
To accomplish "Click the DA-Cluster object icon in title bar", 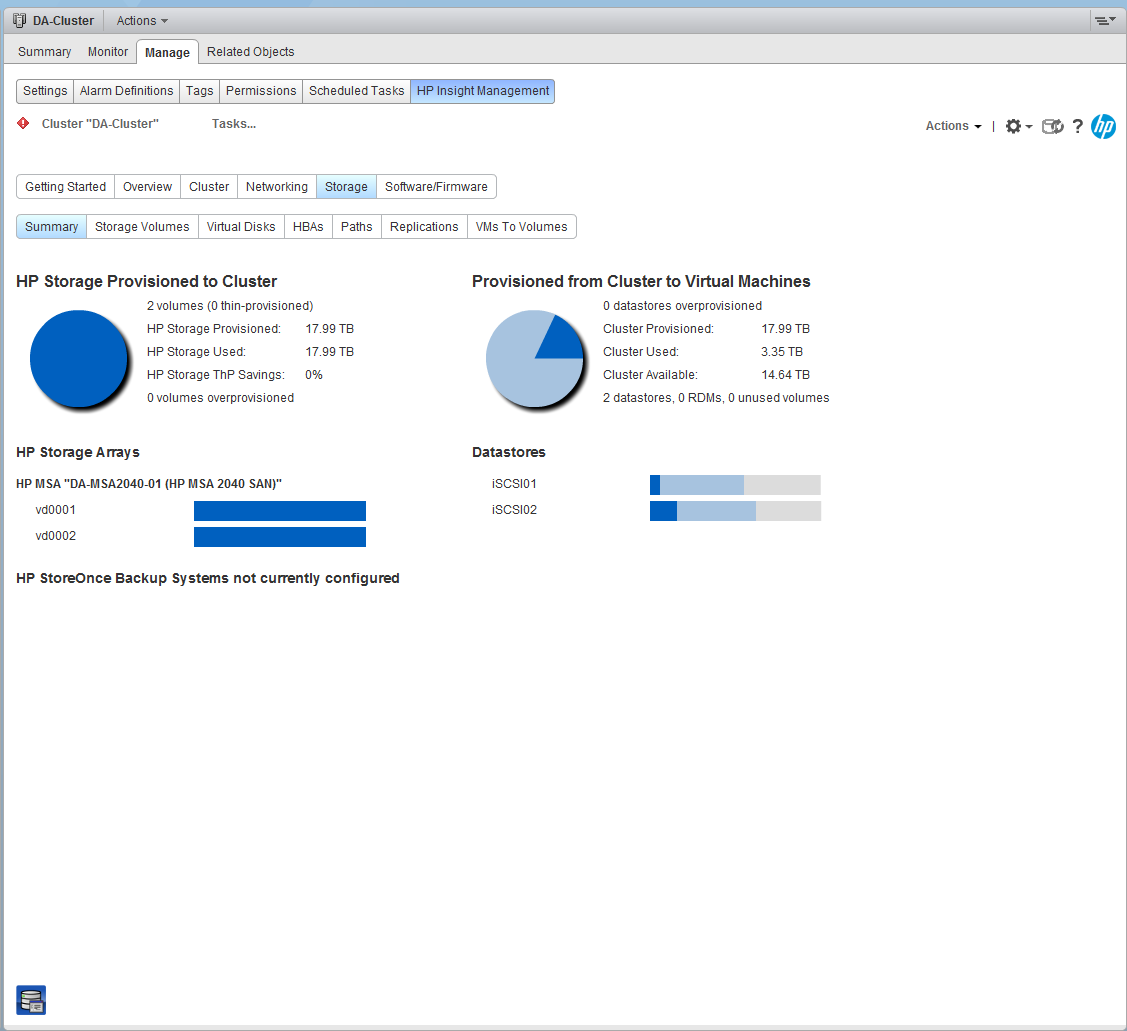I will 19,20.
